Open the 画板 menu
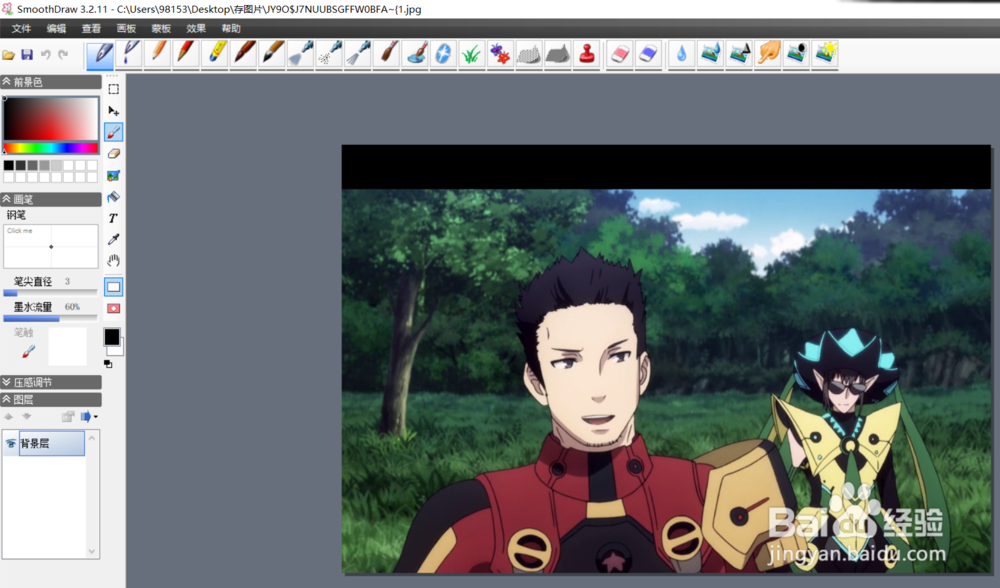Viewport: 1000px width, 588px height. [x=126, y=29]
